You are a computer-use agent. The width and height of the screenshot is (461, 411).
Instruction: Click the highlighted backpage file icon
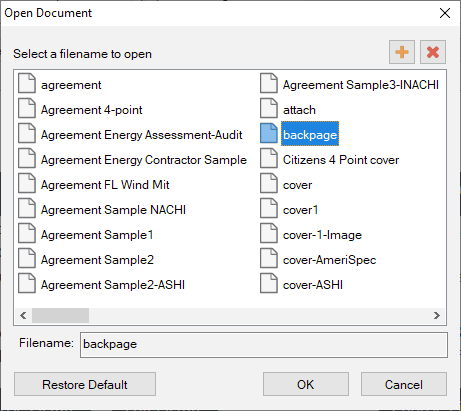click(x=269, y=133)
